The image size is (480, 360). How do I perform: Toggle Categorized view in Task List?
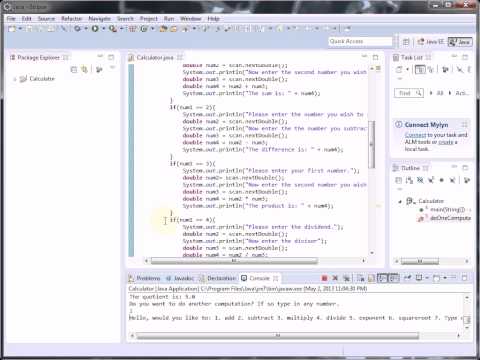[x=420, y=69]
